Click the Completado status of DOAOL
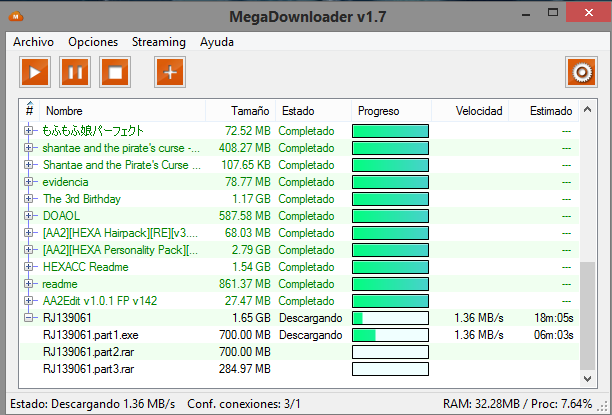The image size is (612, 415). (306, 216)
